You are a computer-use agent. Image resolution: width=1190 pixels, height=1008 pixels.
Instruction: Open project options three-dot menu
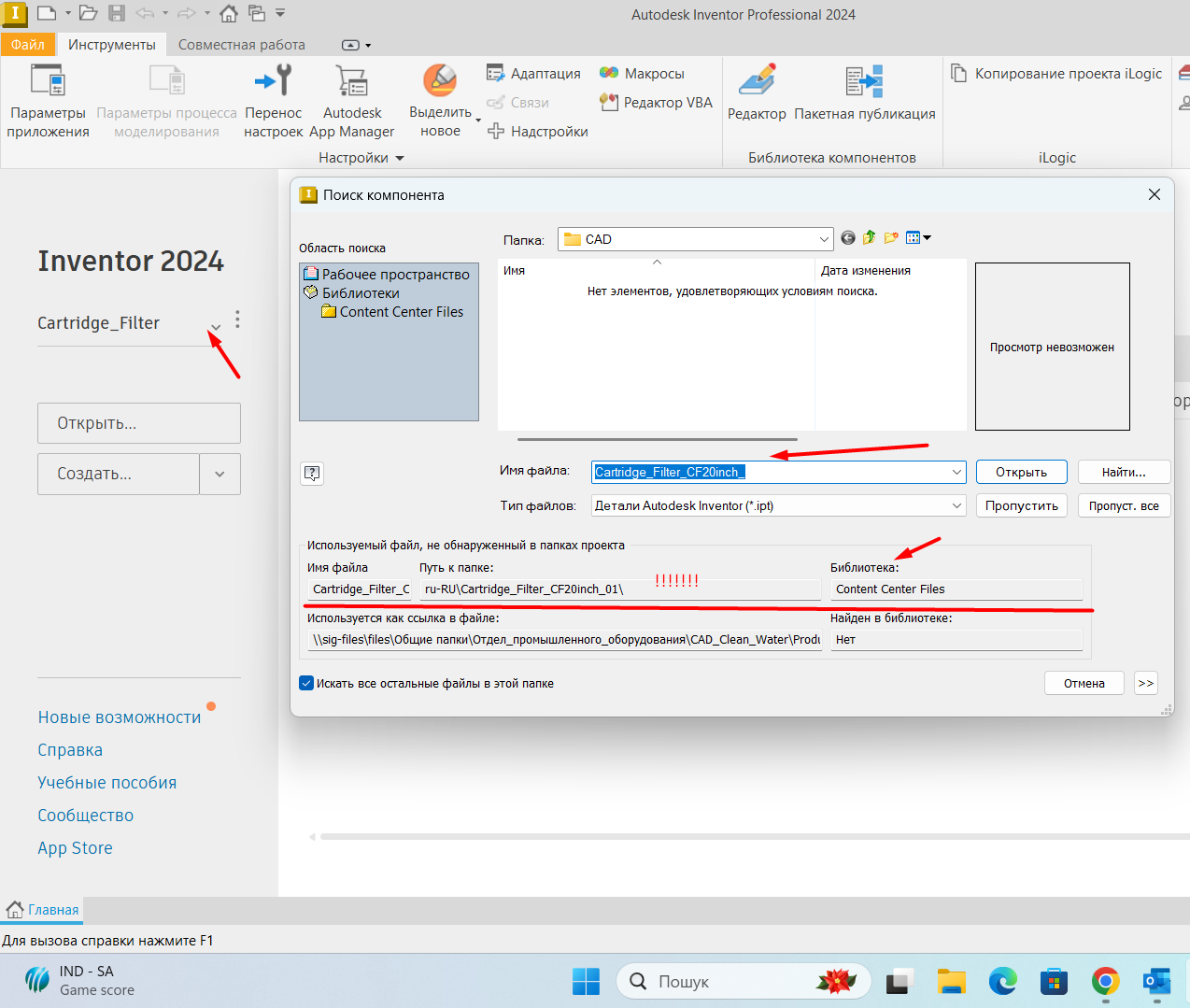point(237,319)
